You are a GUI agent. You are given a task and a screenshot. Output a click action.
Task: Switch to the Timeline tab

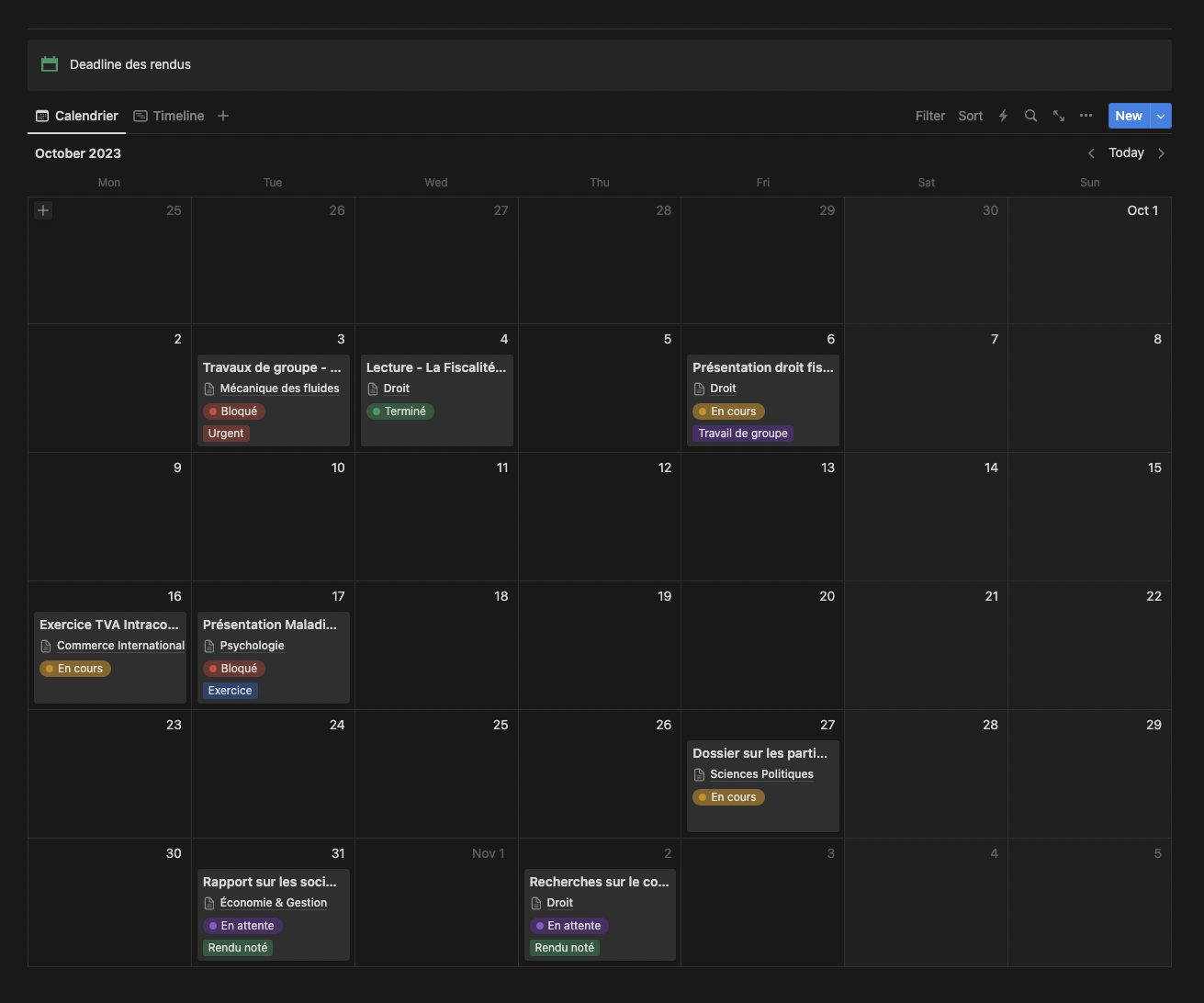pos(169,116)
